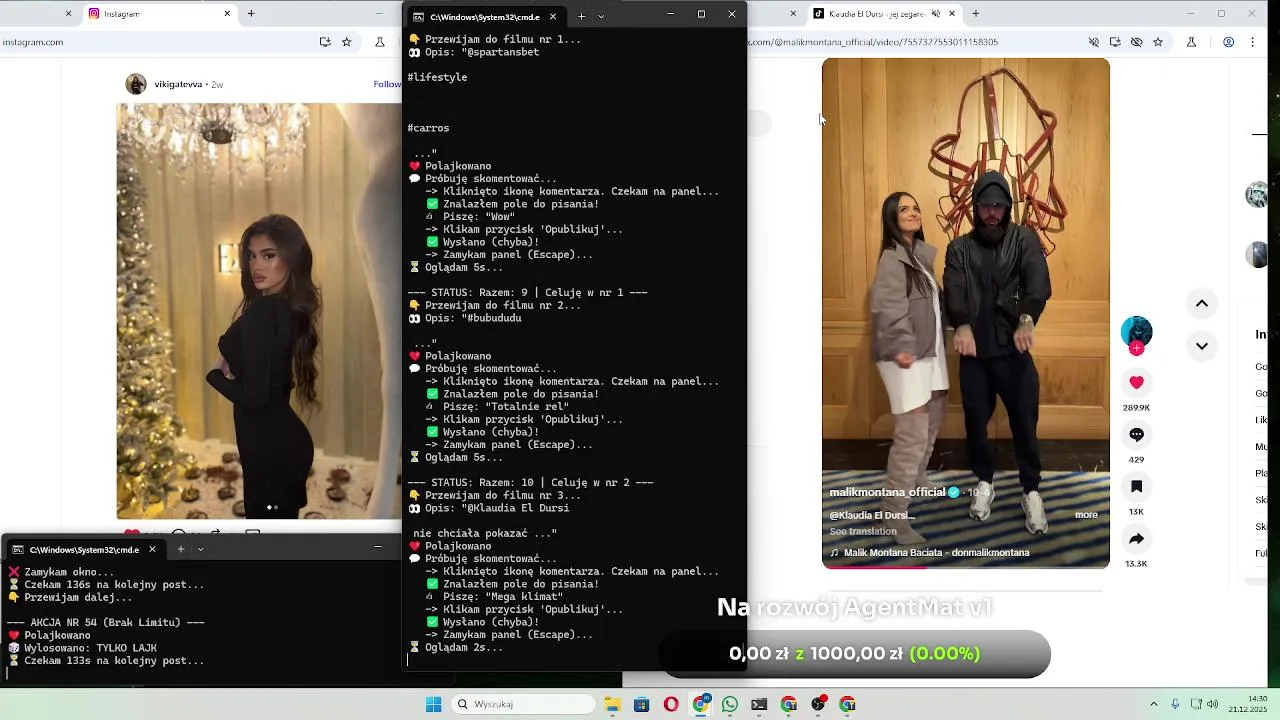Click the Instagram post photo
Viewport: 1280px width, 720px height.
(x=259, y=311)
